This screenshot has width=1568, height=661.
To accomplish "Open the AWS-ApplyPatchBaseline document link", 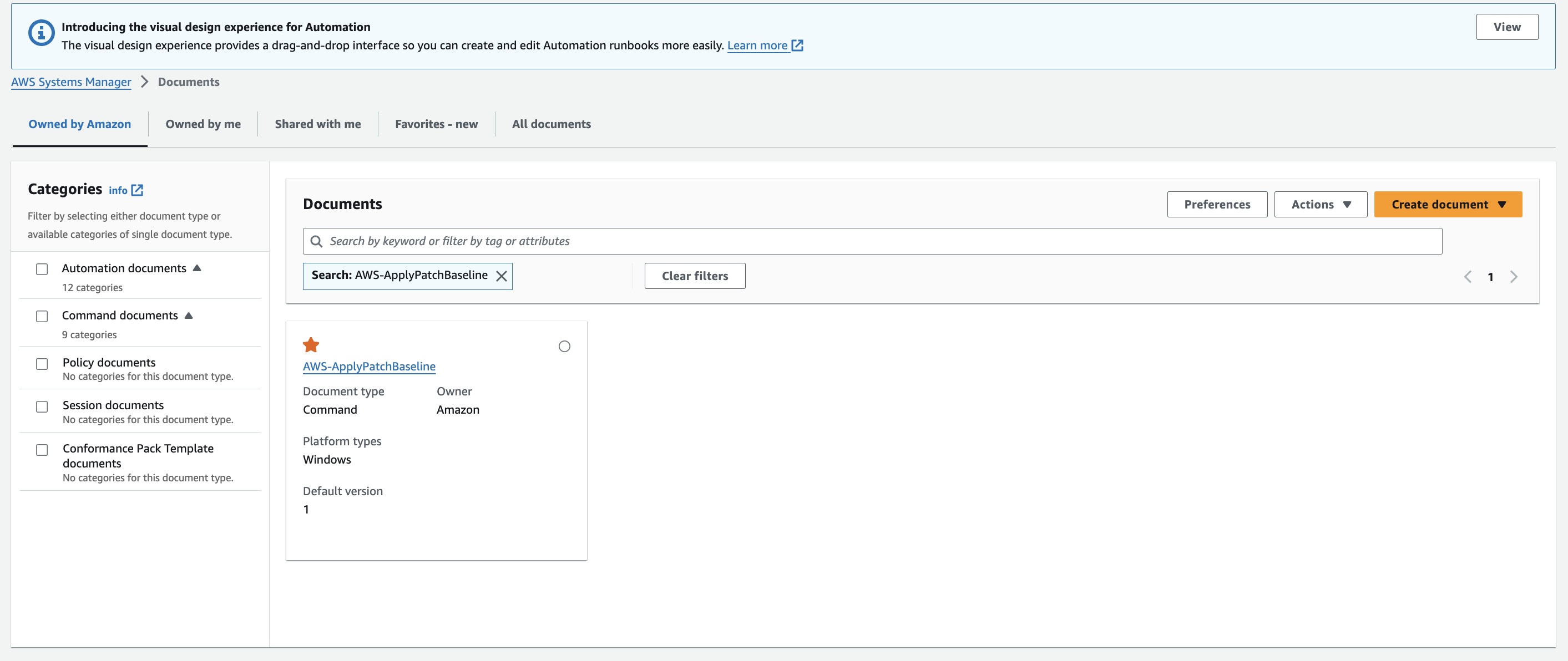I will [369, 366].
